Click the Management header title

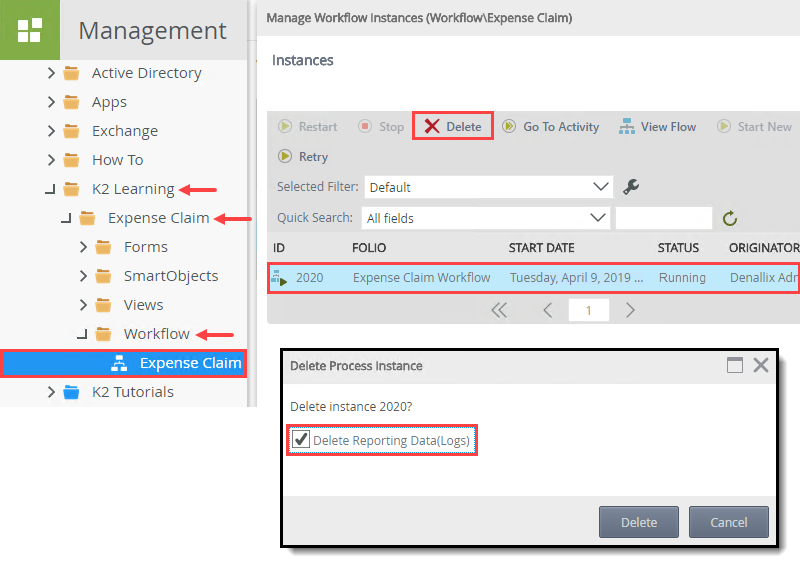pos(152,31)
